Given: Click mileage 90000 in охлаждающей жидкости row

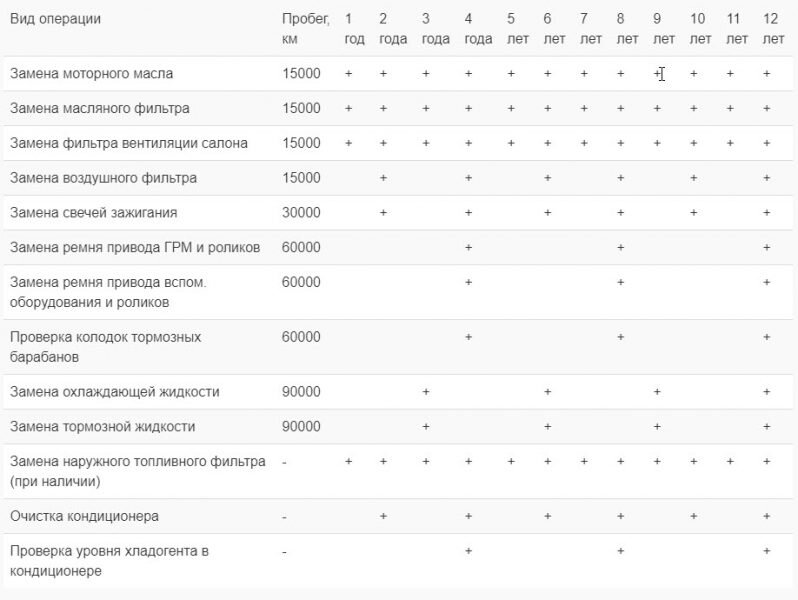Looking at the screenshot, I should click(x=301, y=392).
